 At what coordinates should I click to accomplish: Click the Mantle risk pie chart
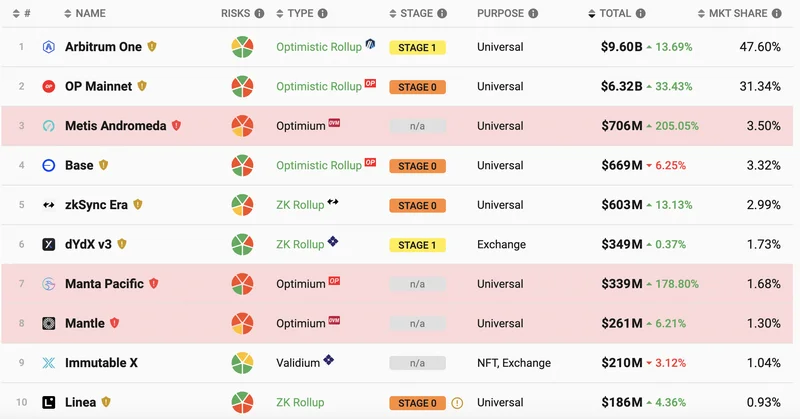click(242, 323)
